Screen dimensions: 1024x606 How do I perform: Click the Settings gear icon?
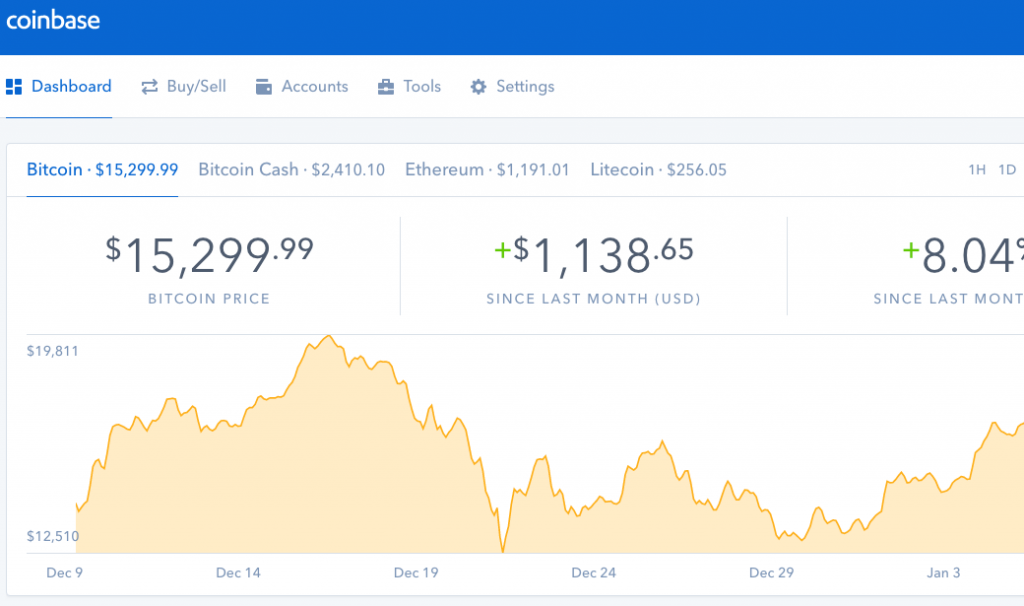478,87
